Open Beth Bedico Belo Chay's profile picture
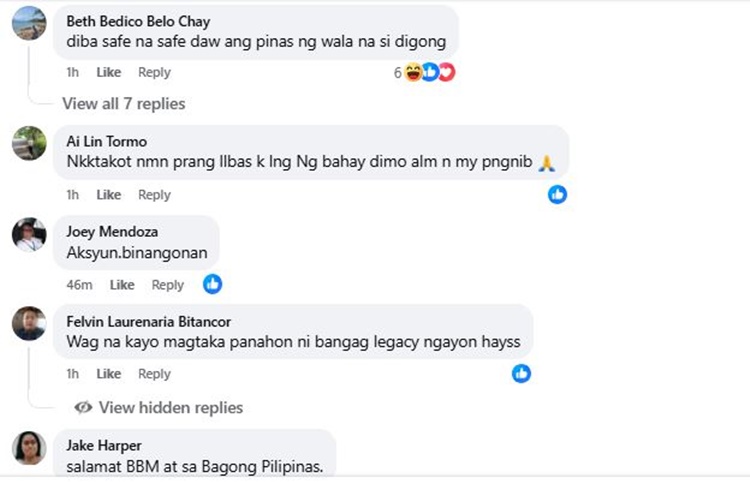 [29, 23]
